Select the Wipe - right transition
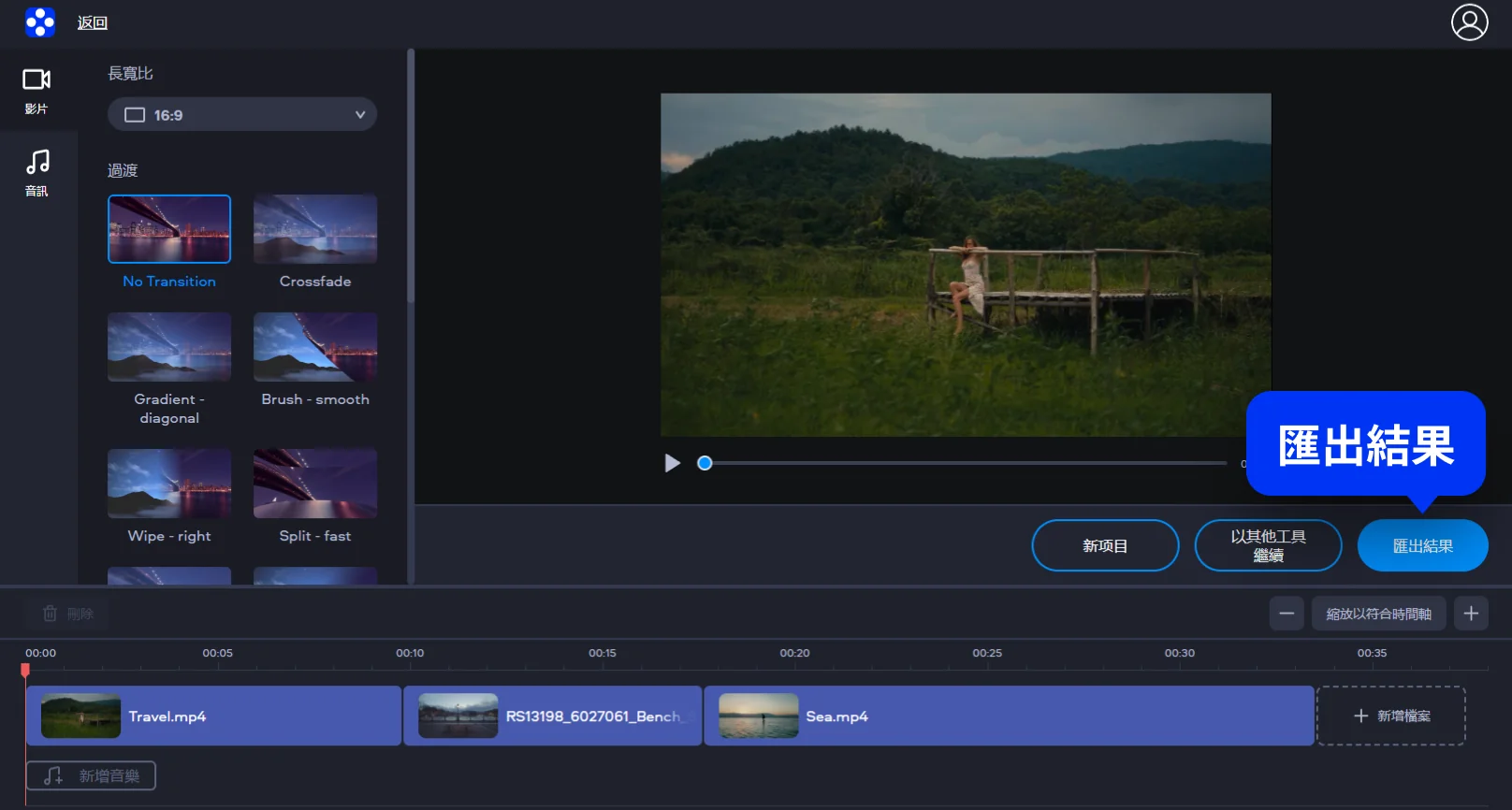The image size is (1512, 810). point(169,484)
